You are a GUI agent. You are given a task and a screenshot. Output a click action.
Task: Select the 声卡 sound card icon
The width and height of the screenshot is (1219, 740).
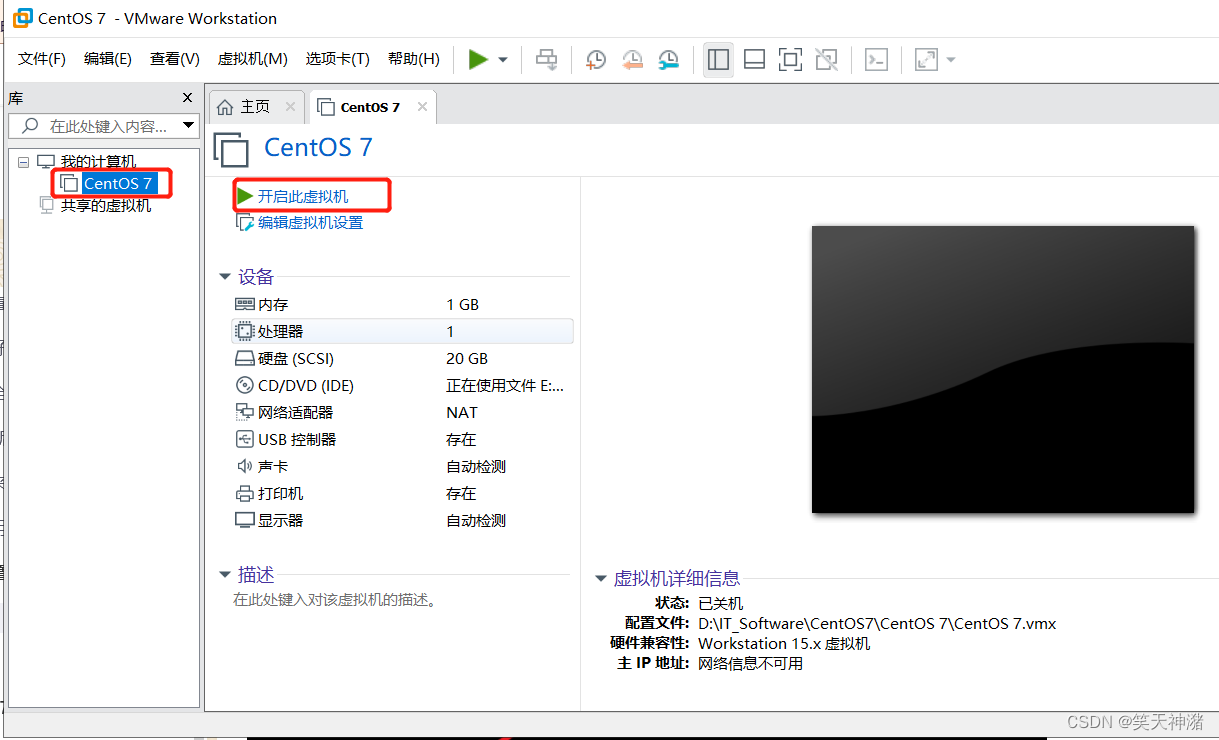pyautogui.click(x=245, y=466)
